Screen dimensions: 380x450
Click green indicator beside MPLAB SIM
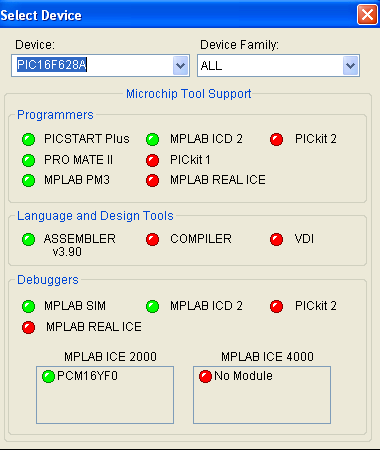tap(29, 306)
